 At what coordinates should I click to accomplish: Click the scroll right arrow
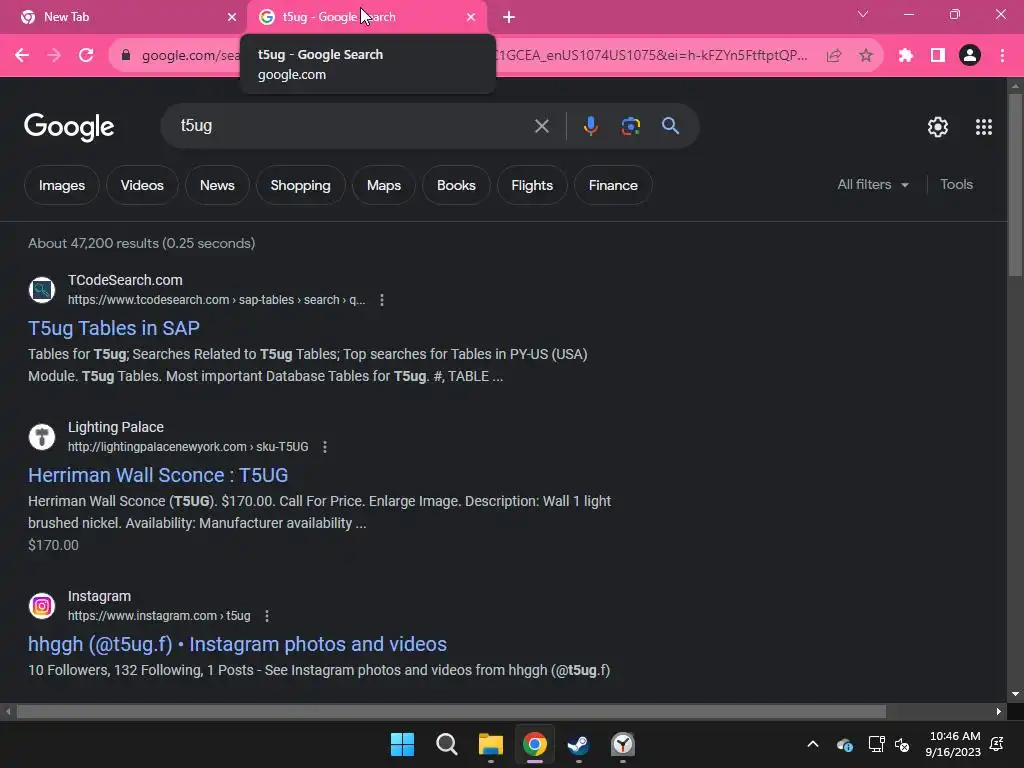[x=999, y=712]
